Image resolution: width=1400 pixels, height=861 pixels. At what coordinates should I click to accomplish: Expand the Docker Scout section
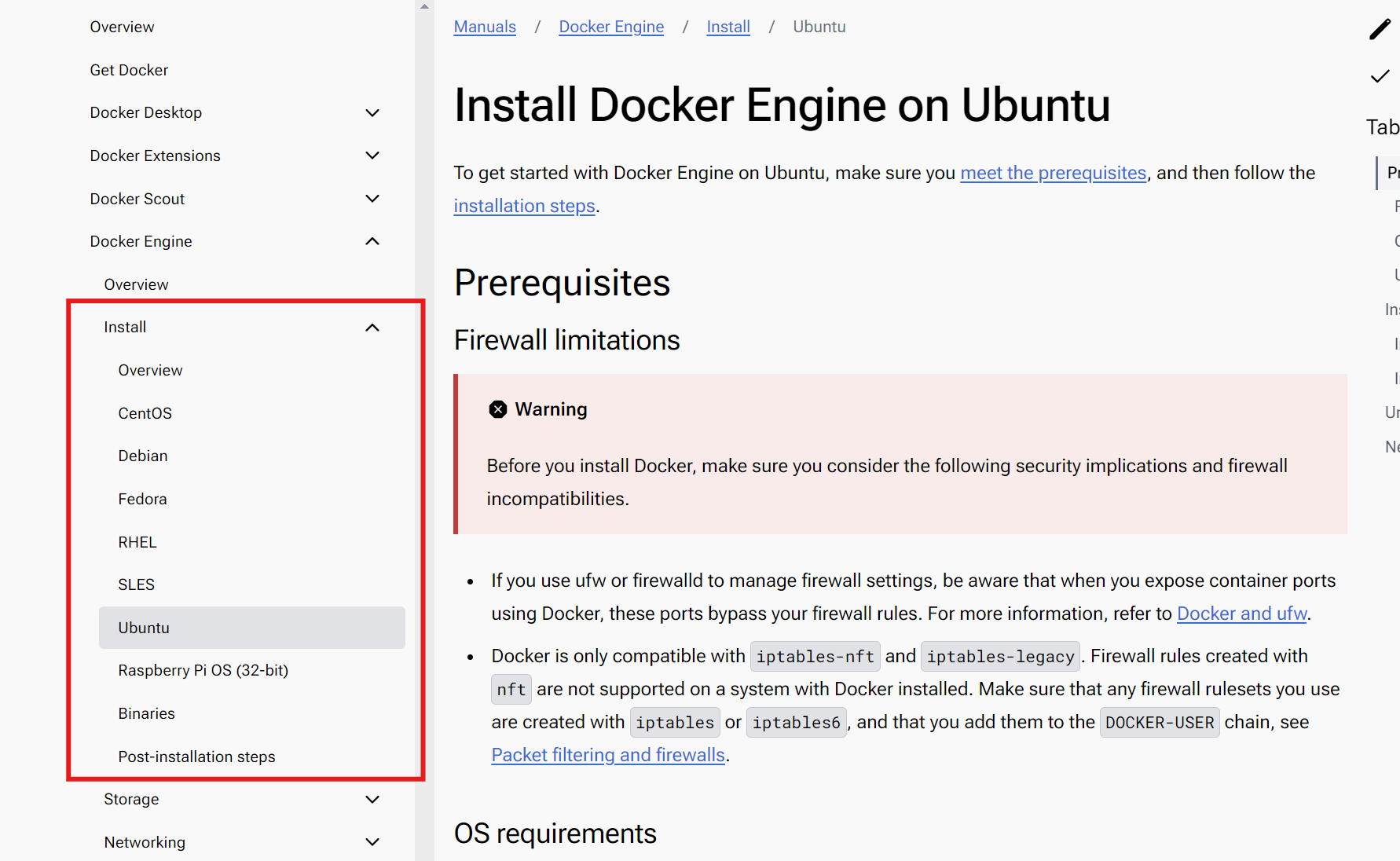pos(372,199)
